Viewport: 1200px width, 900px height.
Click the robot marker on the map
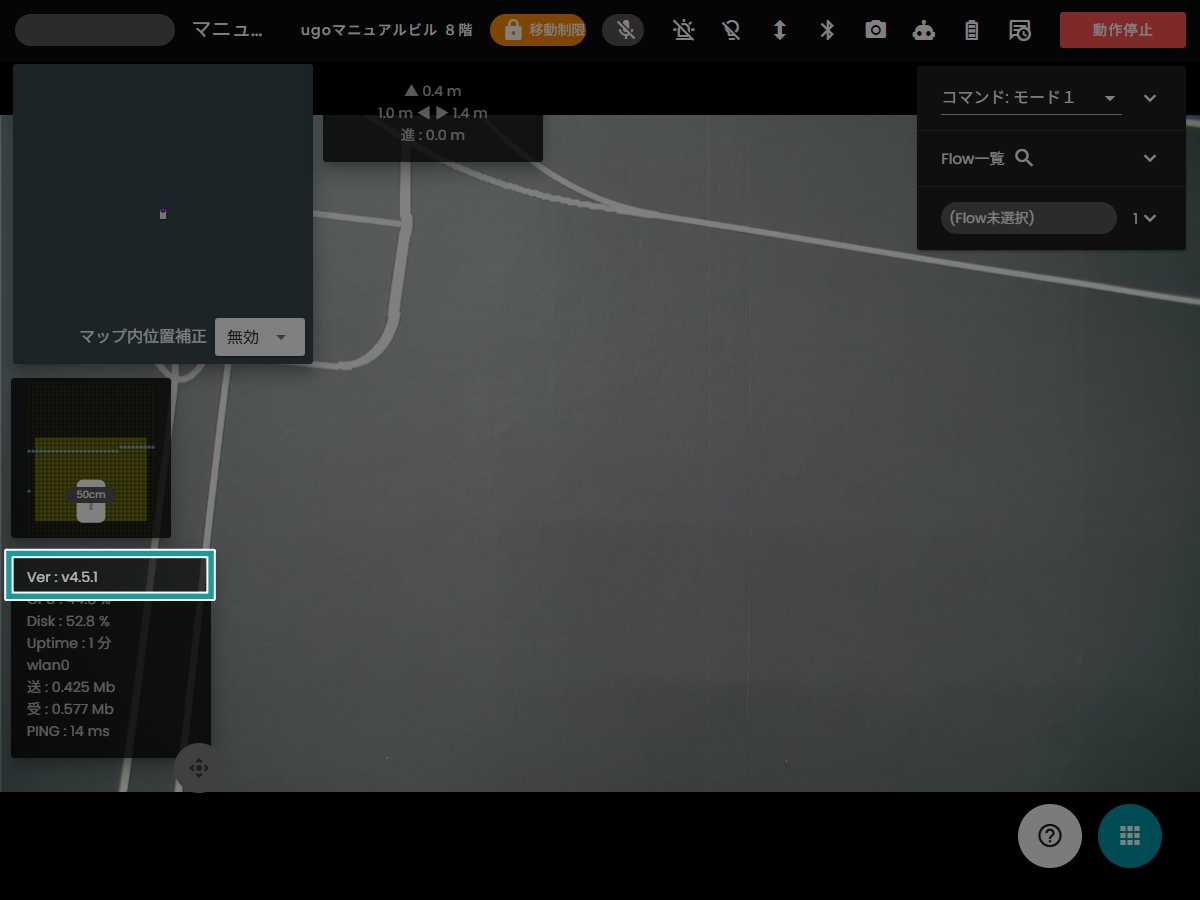coord(163,213)
